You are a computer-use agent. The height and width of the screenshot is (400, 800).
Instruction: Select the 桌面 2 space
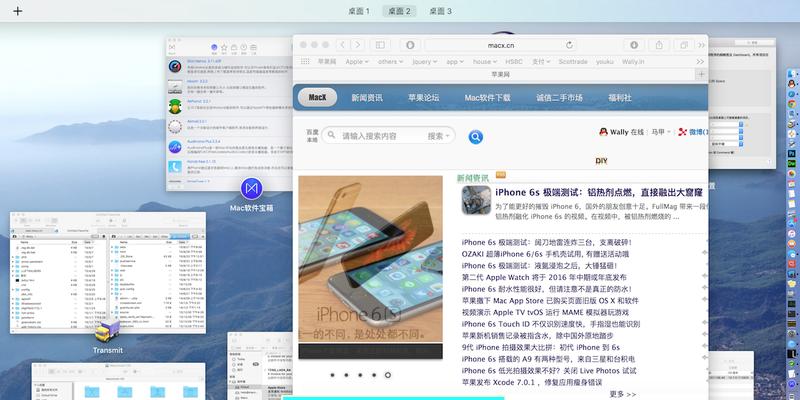(x=399, y=11)
